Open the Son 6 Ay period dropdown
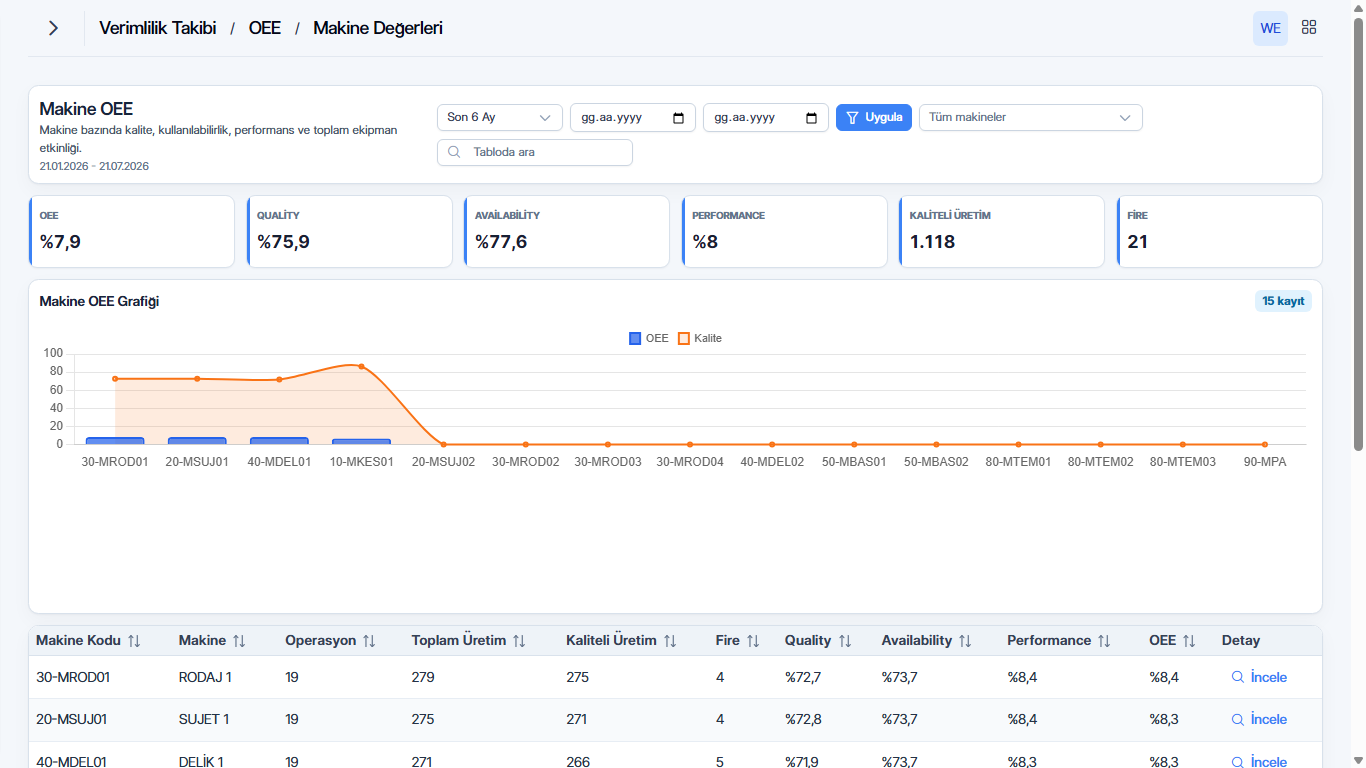Image resolution: width=1366 pixels, height=768 pixels. 500,118
